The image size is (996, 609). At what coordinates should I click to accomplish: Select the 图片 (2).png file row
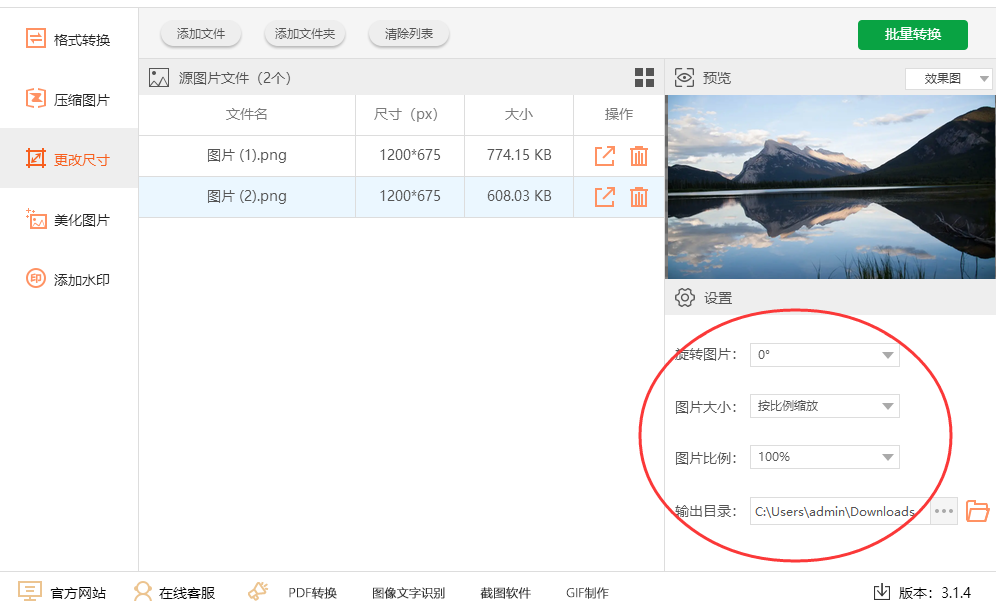pyautogui.click(x=401, y=197)
